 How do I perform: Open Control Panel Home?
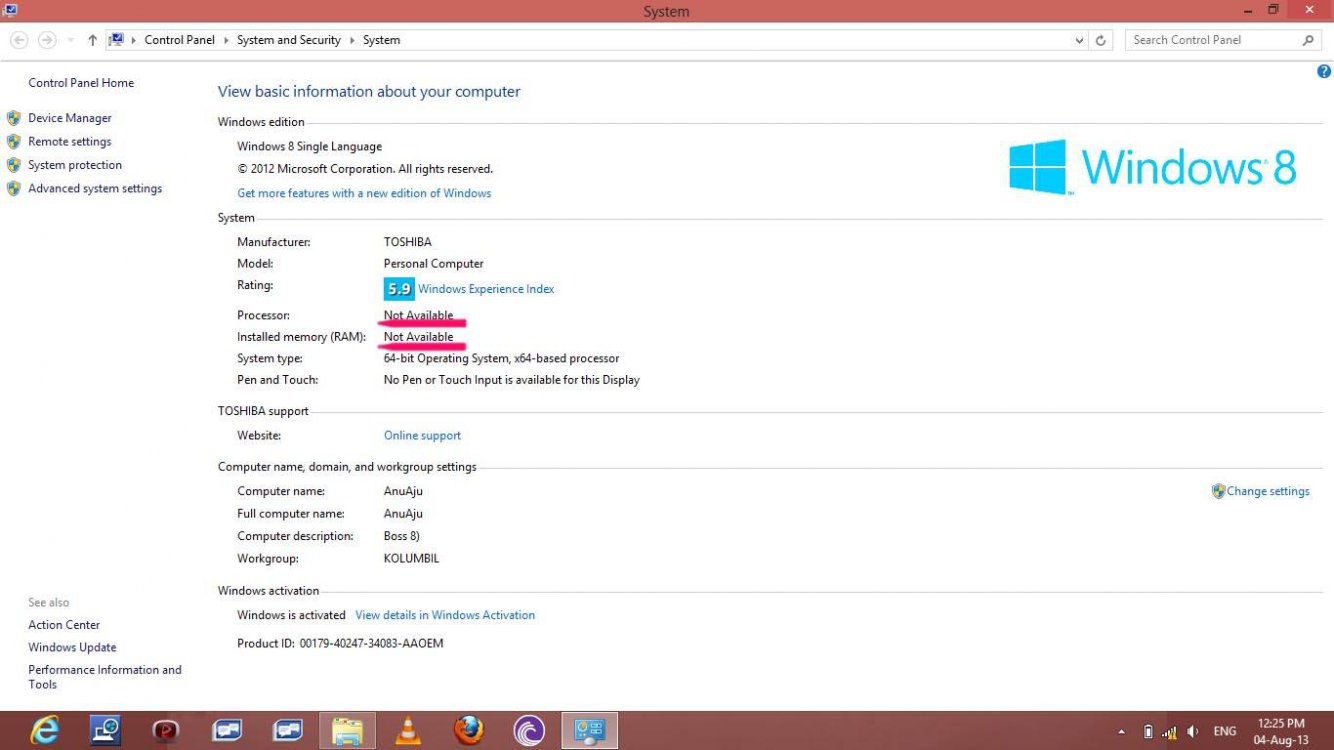pos(81,83)
